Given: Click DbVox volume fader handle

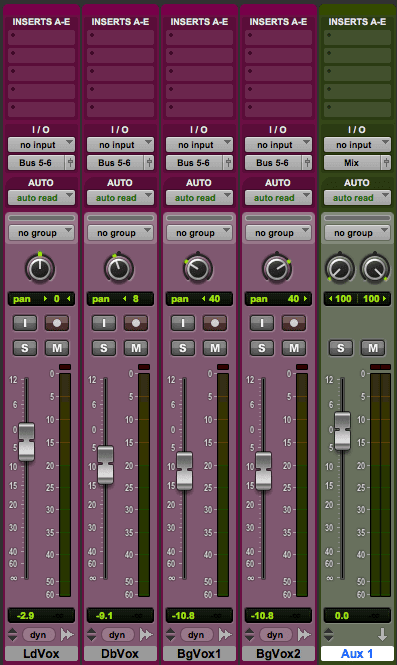Looking at the screenshot, I should [106, 465].
